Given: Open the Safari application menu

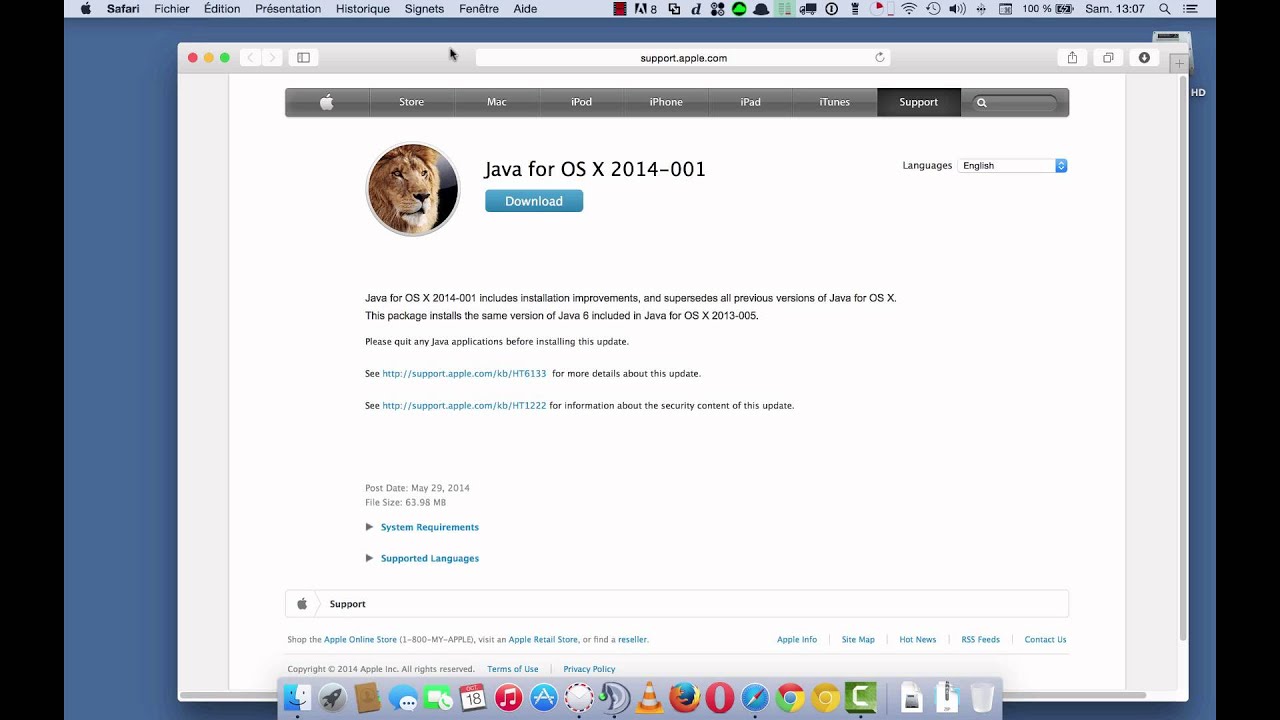Looking at the screenshot, I should tap(123, 9).
